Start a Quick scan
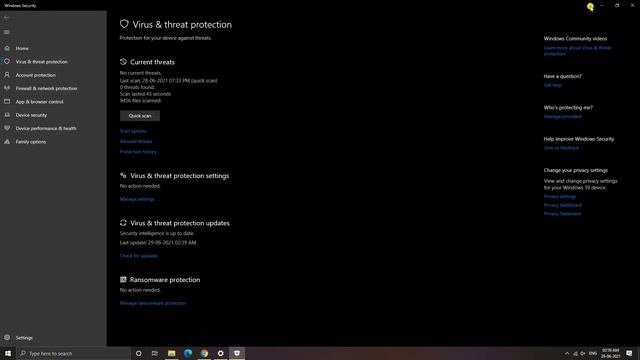This screenshot has height=360, width=640. point(140,116)
